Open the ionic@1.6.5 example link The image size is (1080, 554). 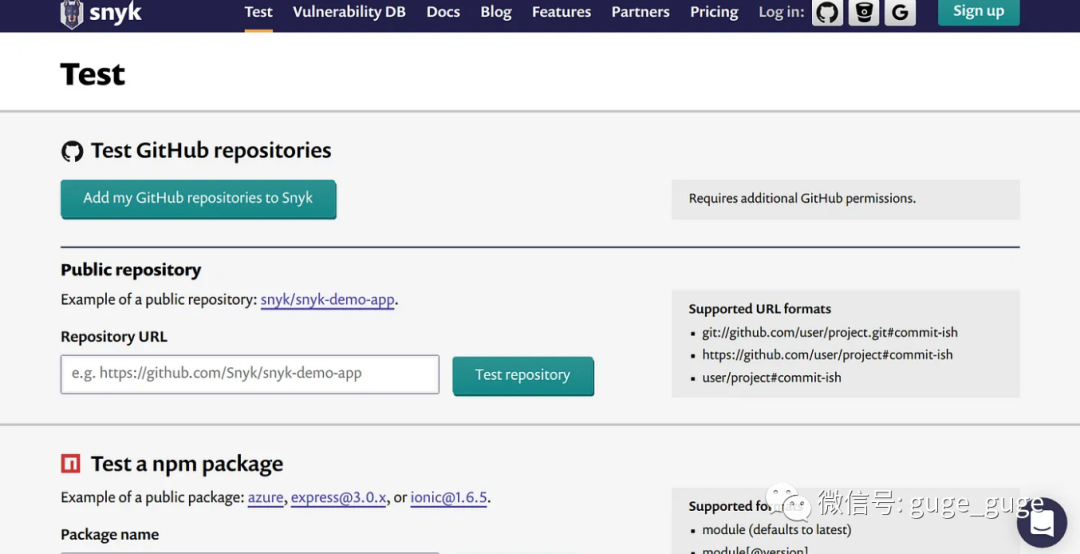448,497
